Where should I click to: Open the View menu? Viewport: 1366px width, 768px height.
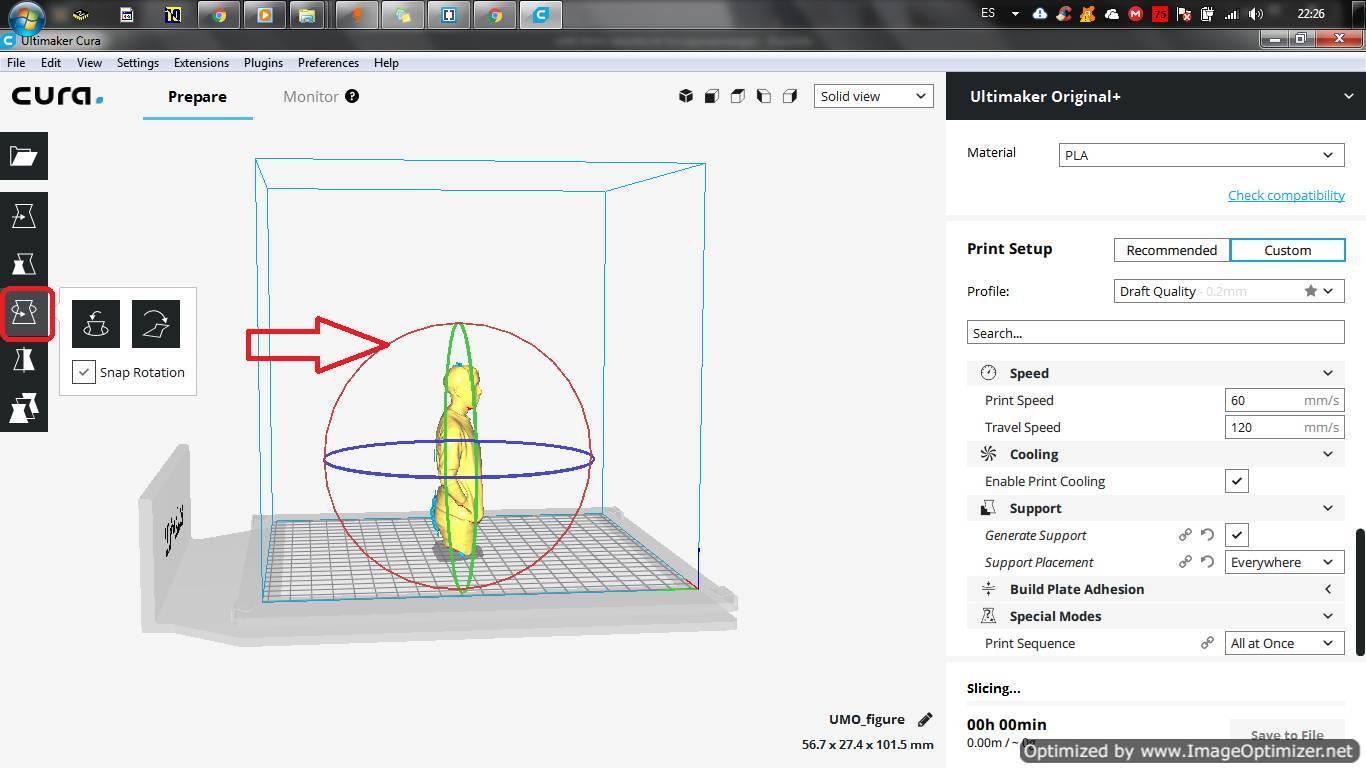89,62
